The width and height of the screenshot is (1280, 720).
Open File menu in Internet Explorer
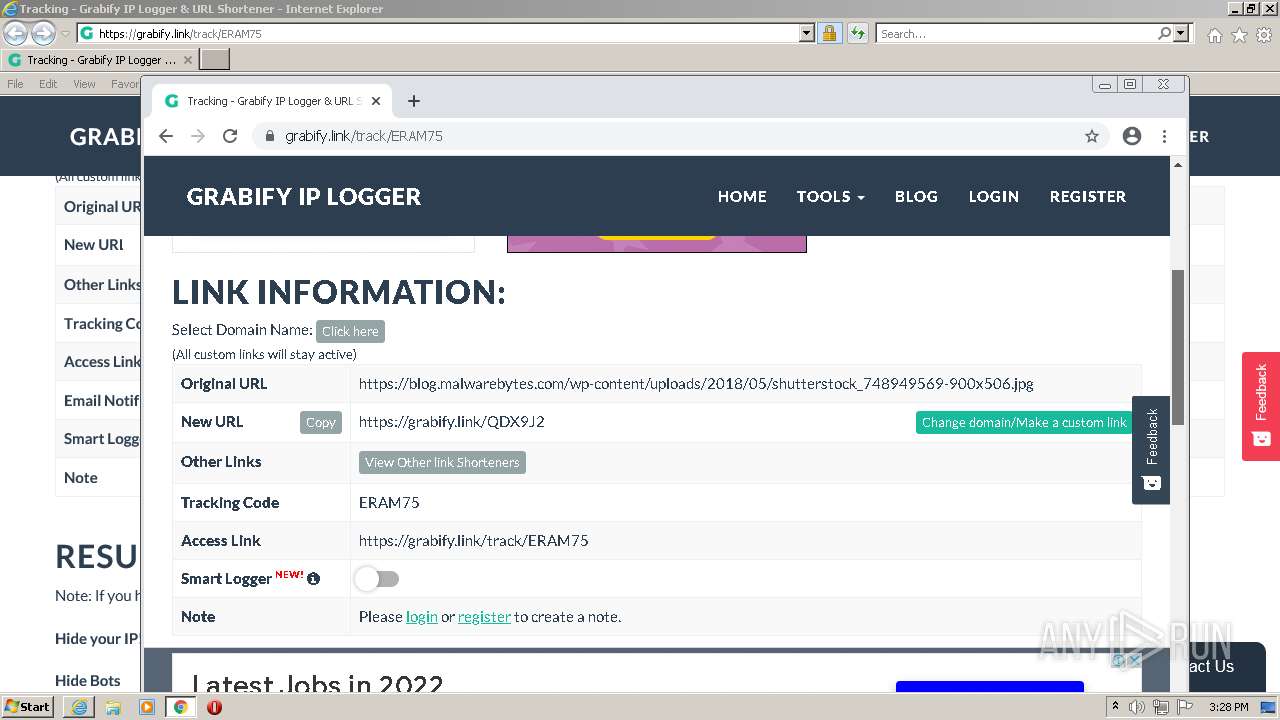(15, 84)
